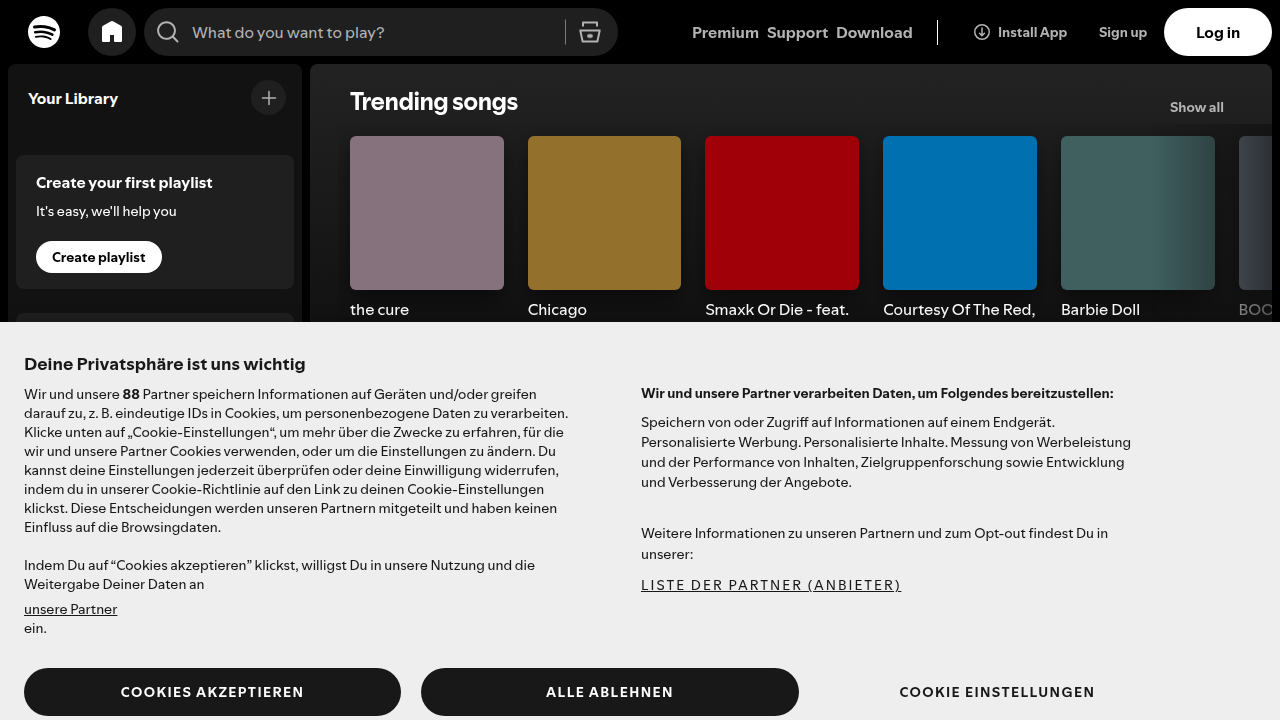Image resolution: width=1280 pixels, height=720 pixels.
Task: Click Cookies Akzeptieren button
Action: (x=212, y=692)
